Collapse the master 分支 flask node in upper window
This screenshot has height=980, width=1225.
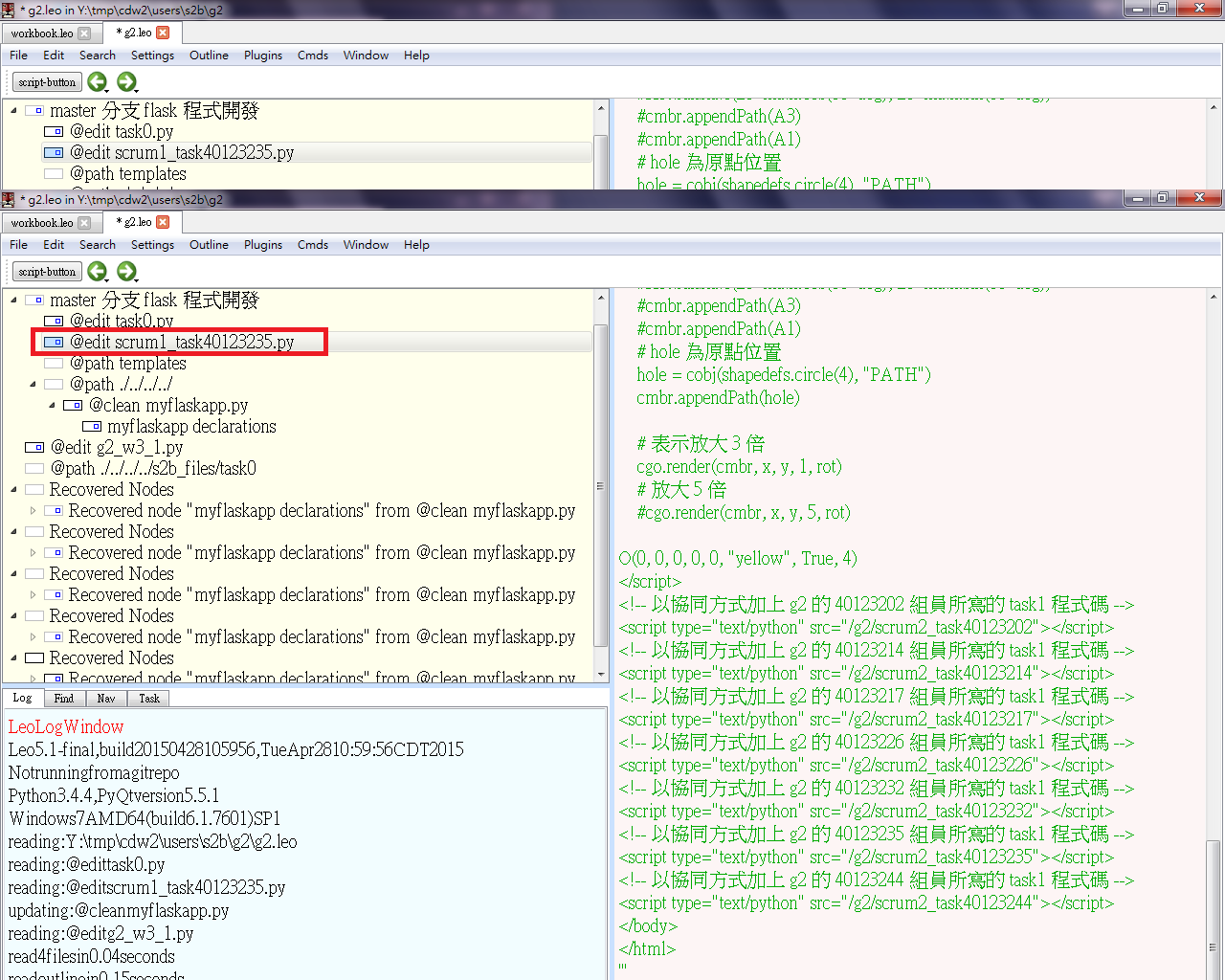(x=13, y=111)
